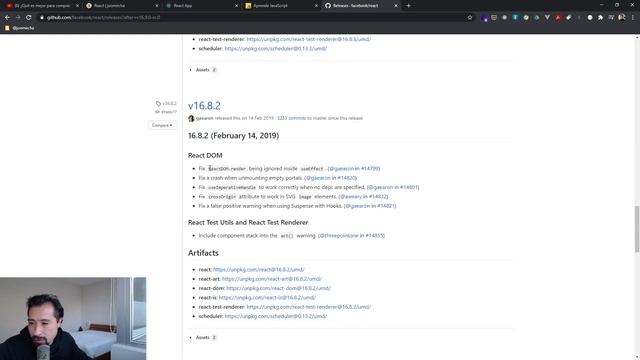Open the @aweary user link
Image resolution: width=640 pixels, height=360 pixels.
(350, 197)
